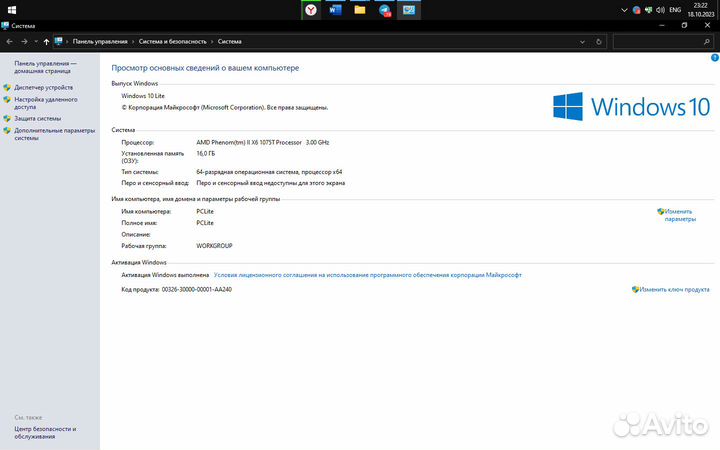Open Microsoft Word from the taskbar

[335, 10]
